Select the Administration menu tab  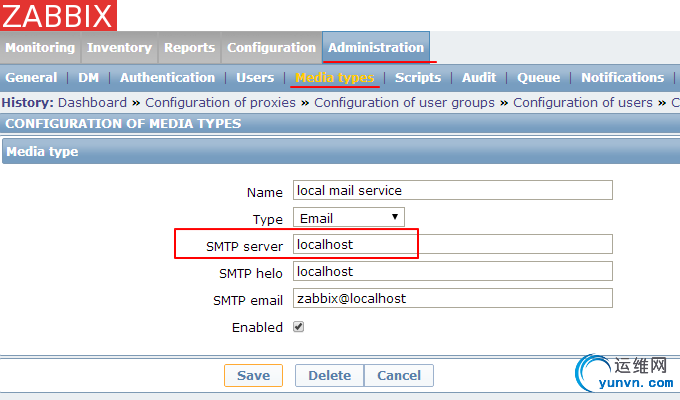[376, 47]
